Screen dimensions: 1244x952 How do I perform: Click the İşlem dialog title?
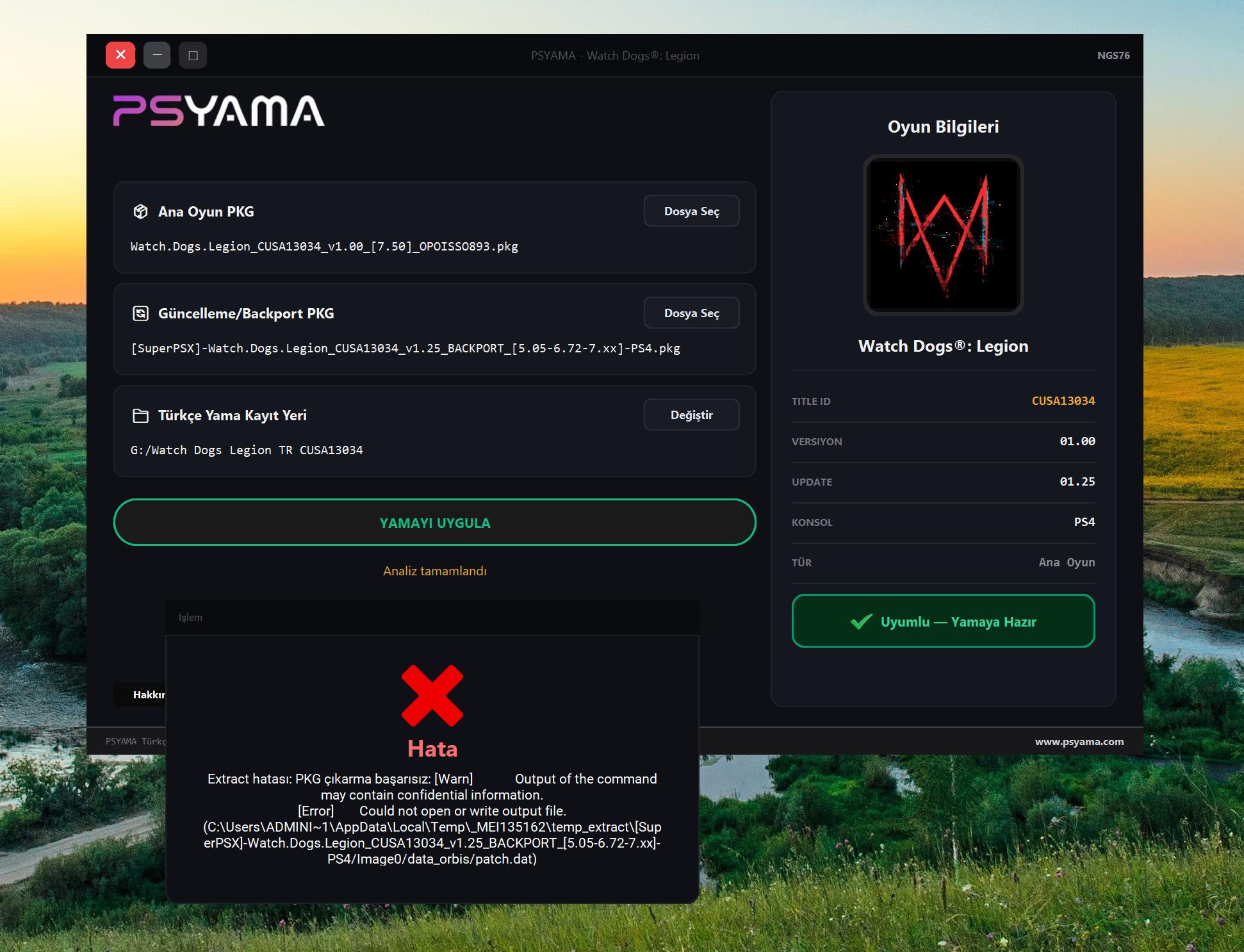coord(190,618)
